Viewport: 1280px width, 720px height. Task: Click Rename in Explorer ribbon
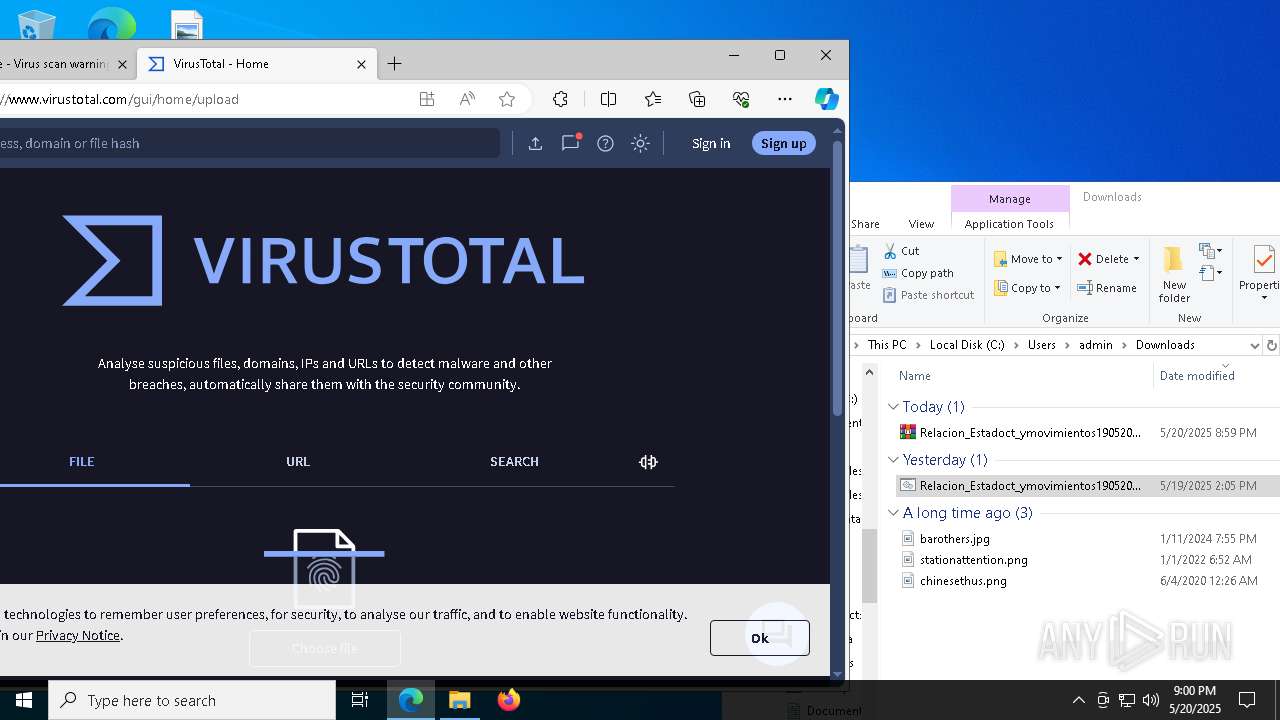point(1107,288)
